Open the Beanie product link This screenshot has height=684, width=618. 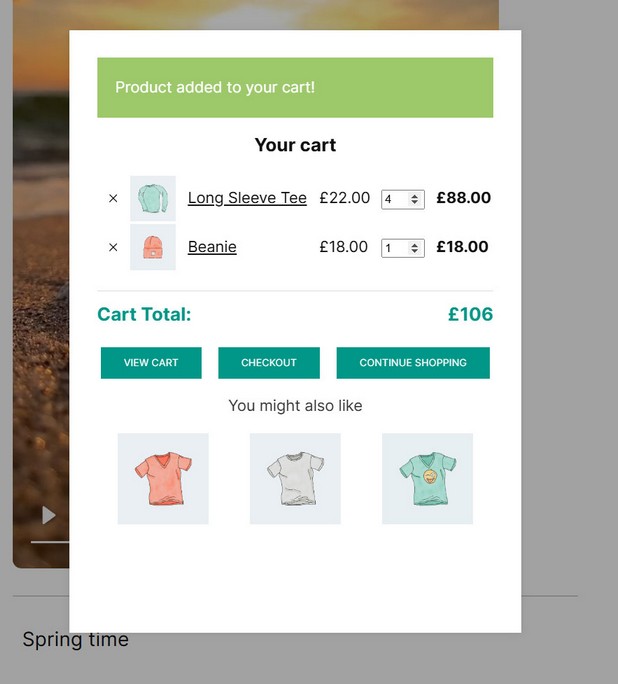pos(212,247)
